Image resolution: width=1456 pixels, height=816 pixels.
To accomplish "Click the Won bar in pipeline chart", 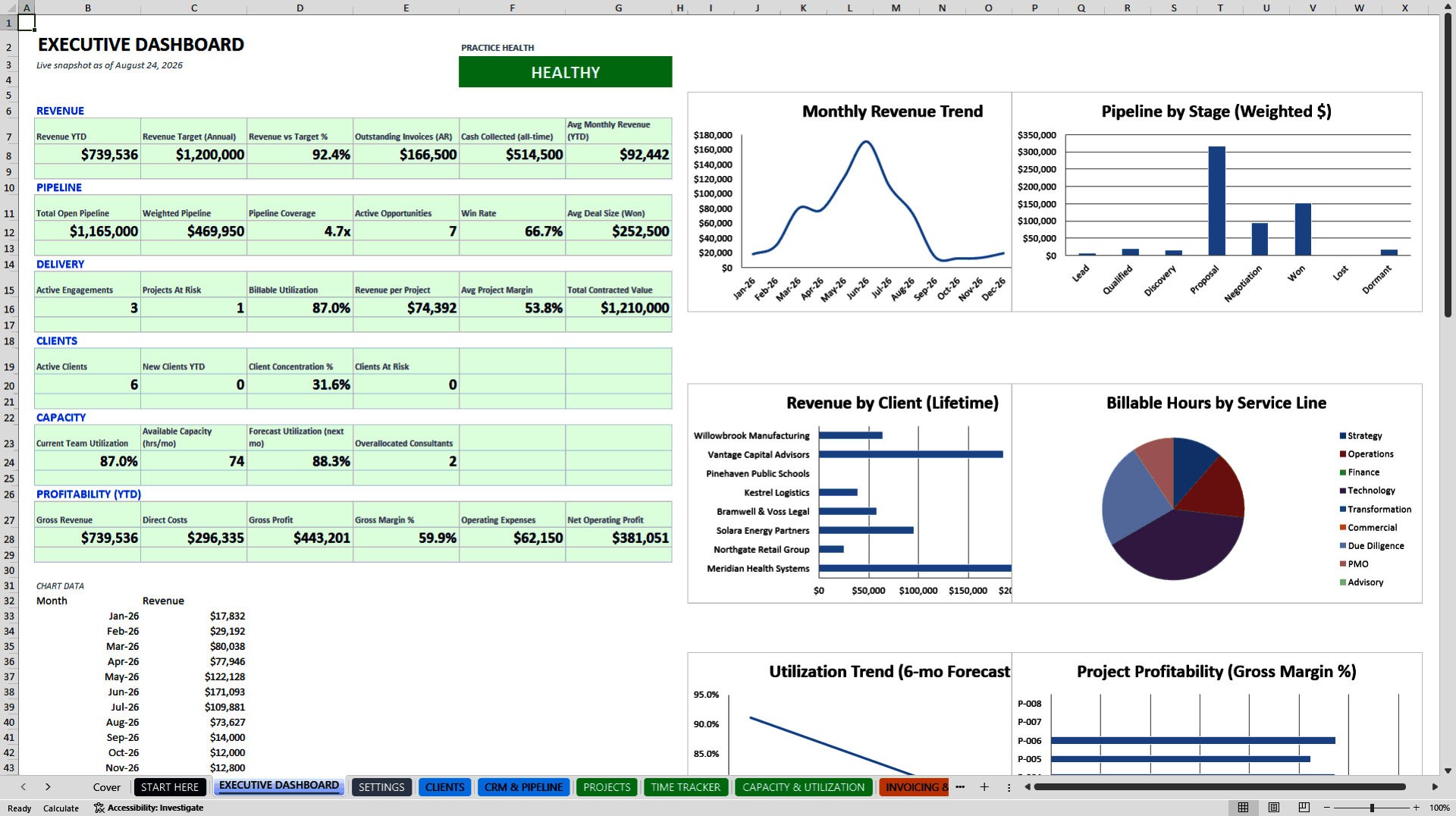I will 1303,229.
